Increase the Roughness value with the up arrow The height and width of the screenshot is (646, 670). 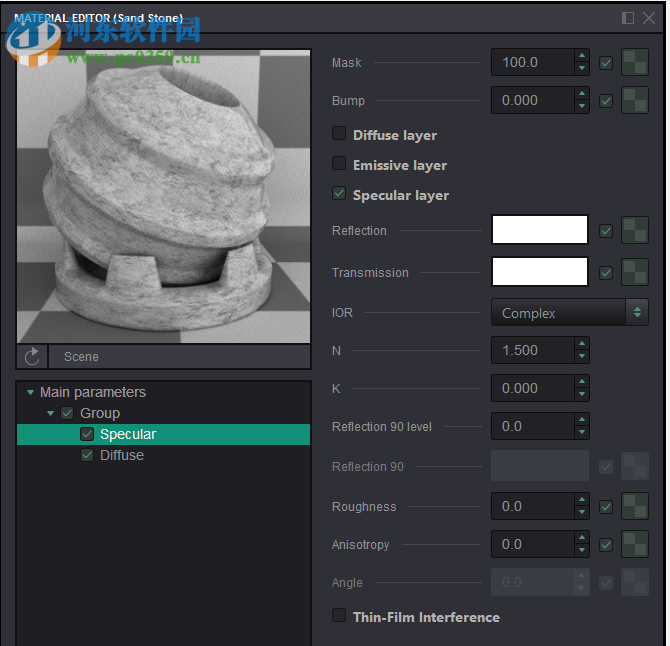click(x=582, y=499)
